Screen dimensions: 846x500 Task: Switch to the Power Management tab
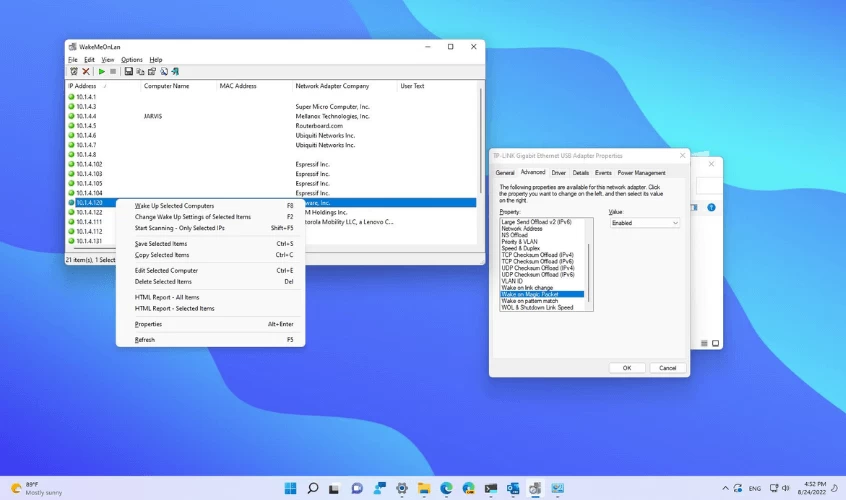click(642, 173)
